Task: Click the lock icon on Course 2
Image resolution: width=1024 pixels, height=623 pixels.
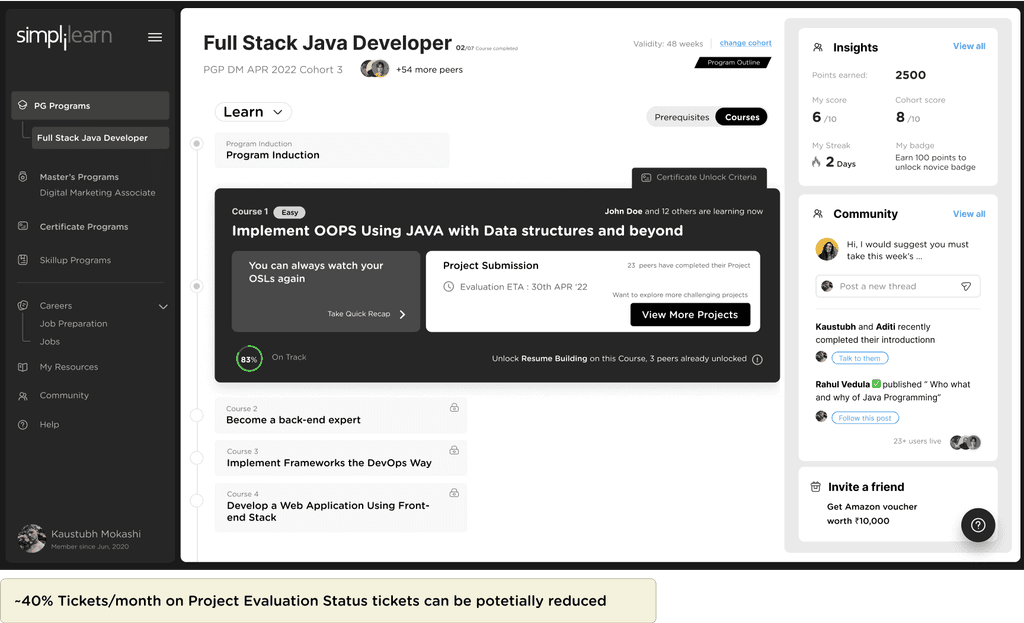Action: pos(454,407)
